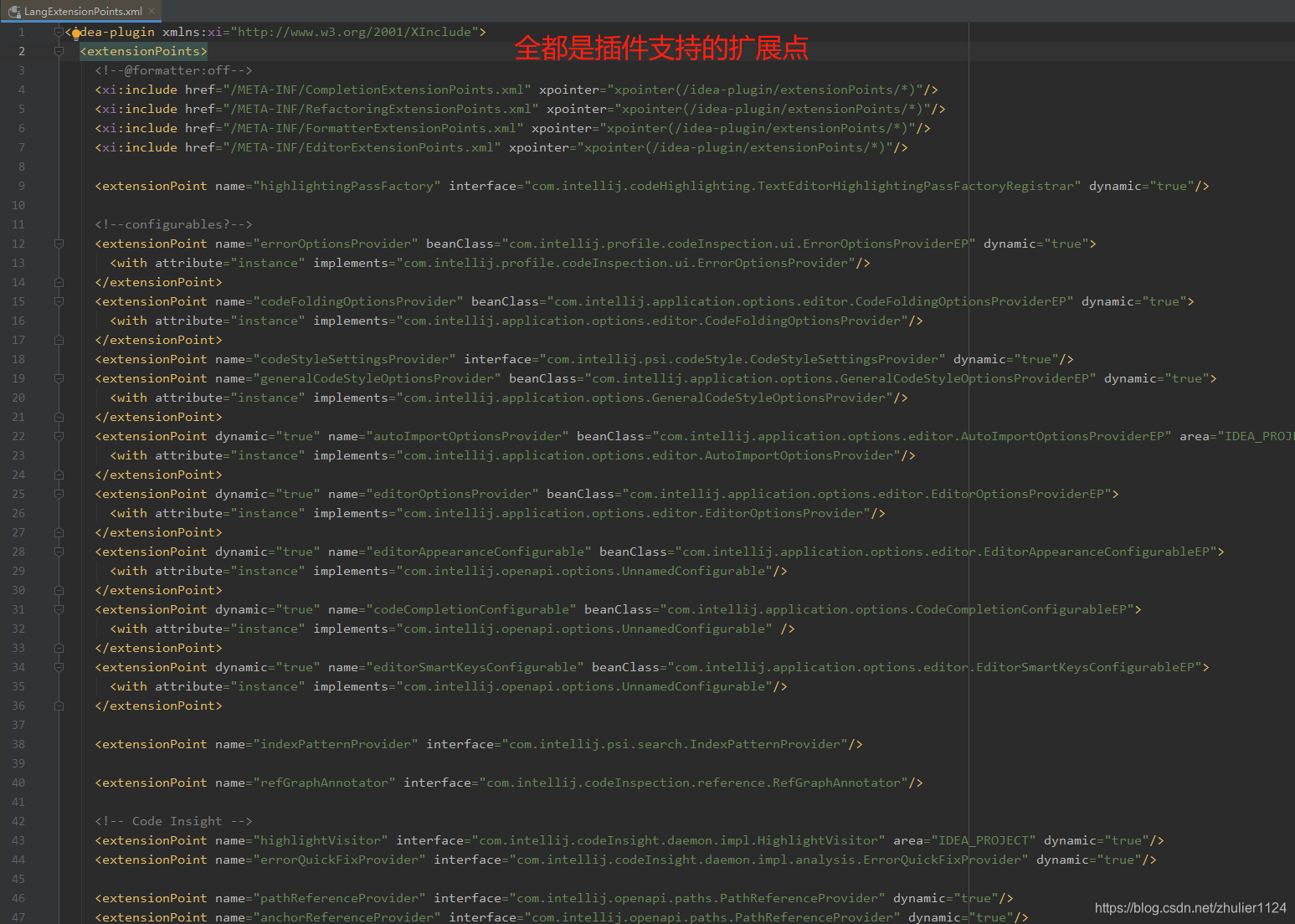Collapse the idea-plugin fold marker at line 1
This screenshot has width=1295, height=924.
coord(59,32)
